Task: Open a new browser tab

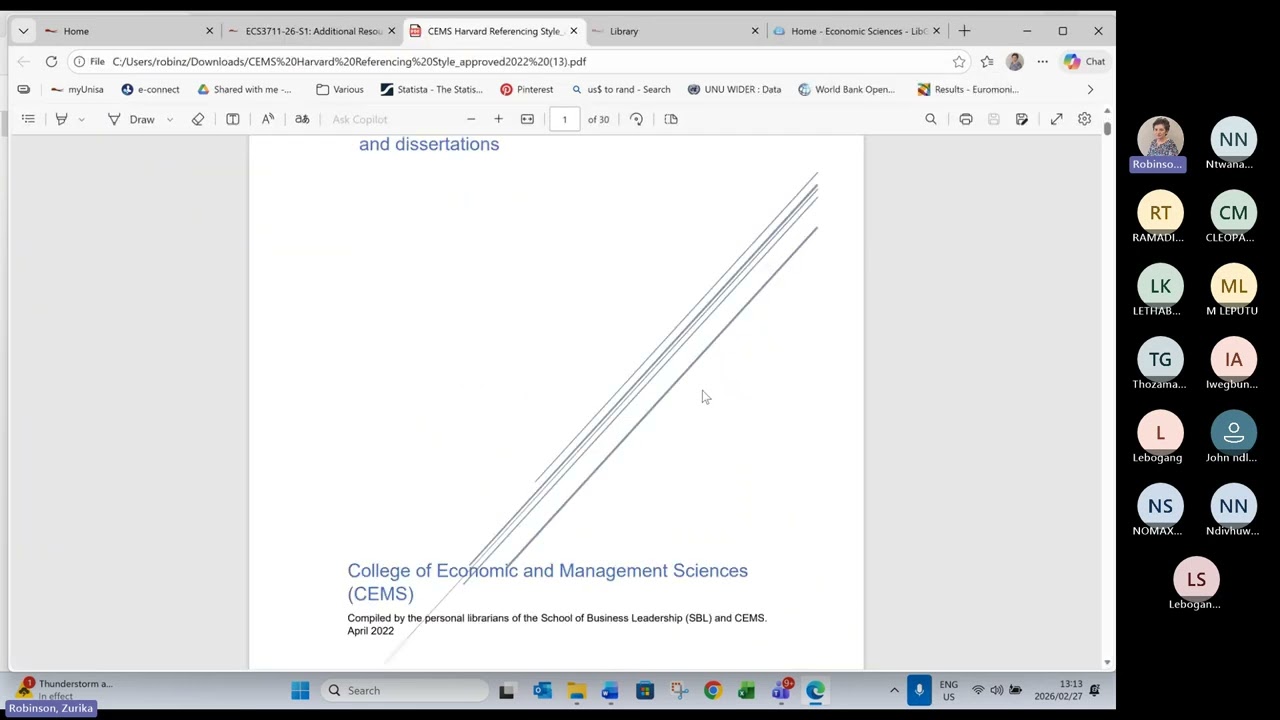Action: click(x=964, y=31)
